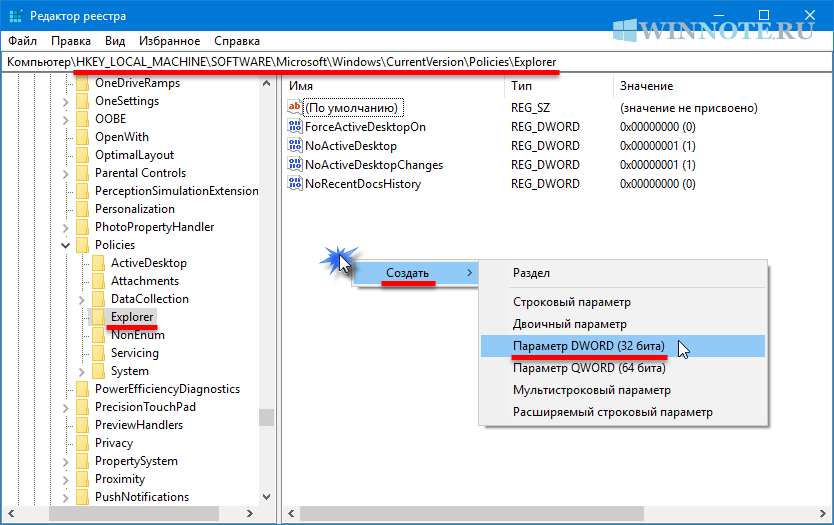This screenshot has height=525, width=834.
Task: Expand the OOBE tree node
Action: (65, 120)
